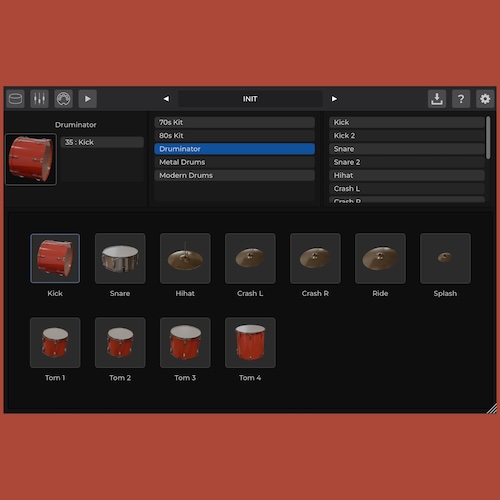Choose Snare 2 in the pieces list
The width and height of the screenshot is (500, 500).
407,162
